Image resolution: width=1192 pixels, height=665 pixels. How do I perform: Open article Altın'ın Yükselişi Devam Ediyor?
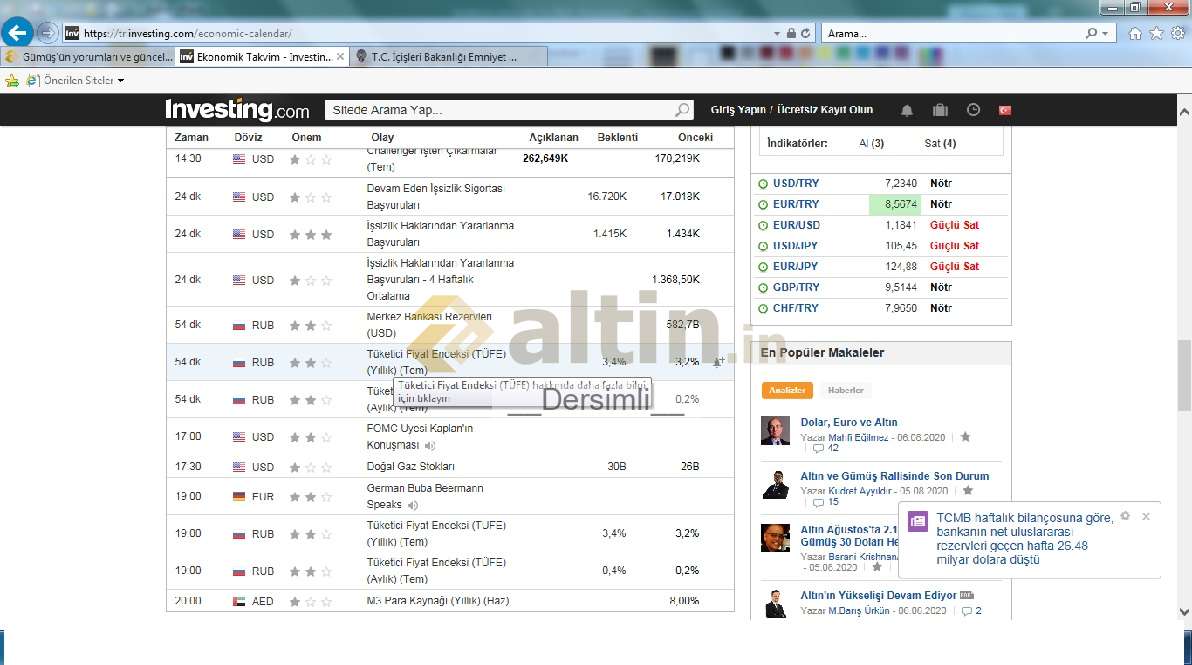click(878, 596)
